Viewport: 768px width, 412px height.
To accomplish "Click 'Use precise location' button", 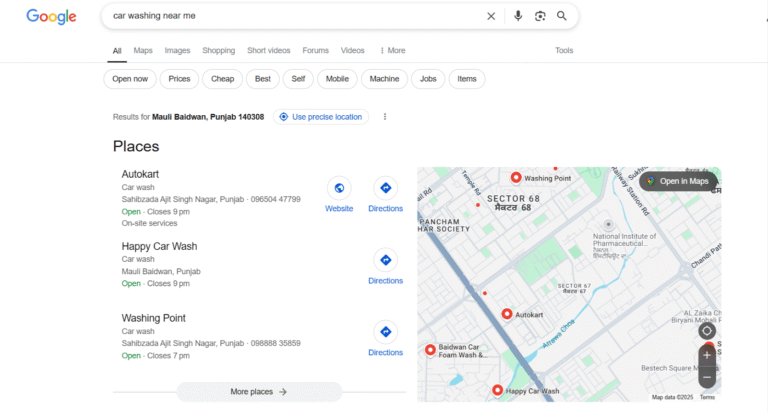I will [x=321, y=117].
